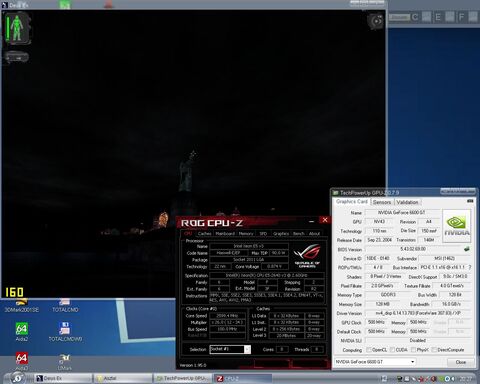The image size is (480, 384).
Task: Open the TOTALCMDW9 desktop shortcut
Action: [x=65, y=332]
